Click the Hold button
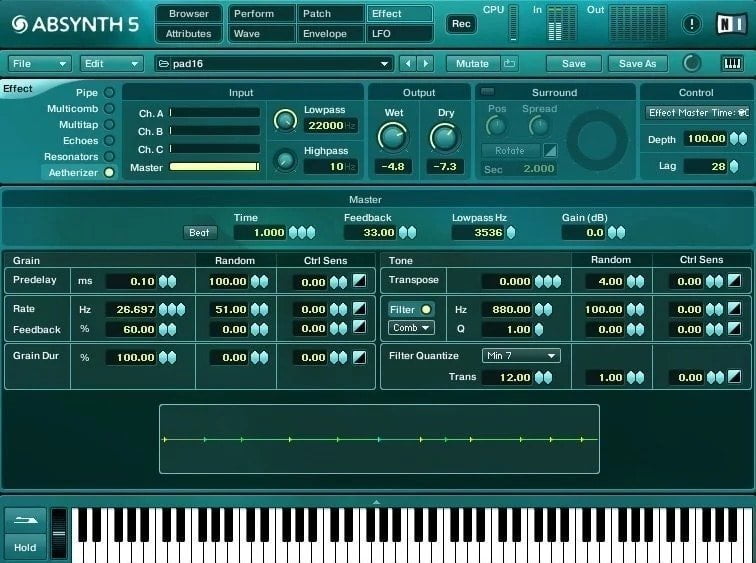 click(x=25, y=547)
